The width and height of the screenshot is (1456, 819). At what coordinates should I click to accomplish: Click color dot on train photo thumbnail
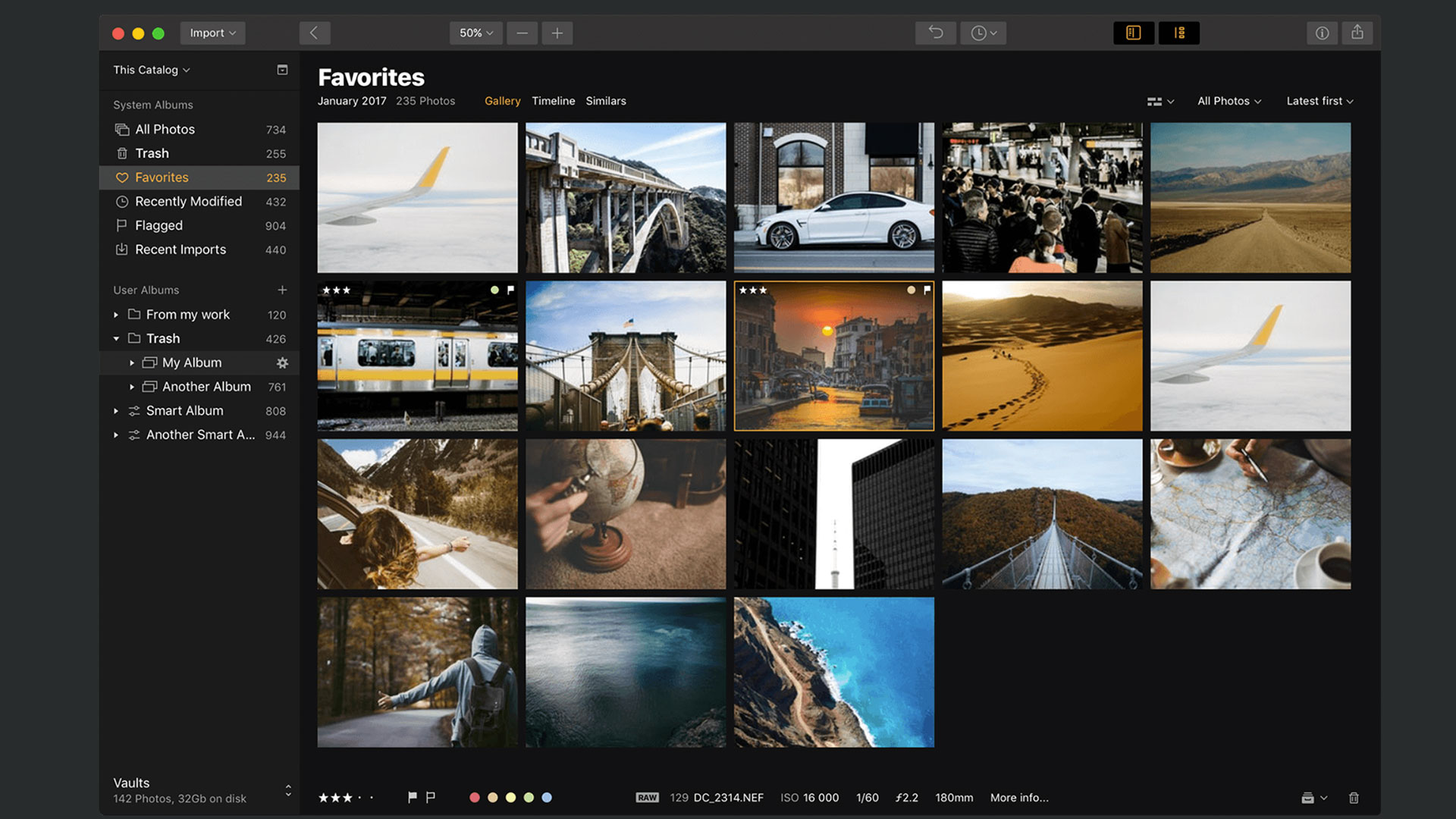(494, 290)
